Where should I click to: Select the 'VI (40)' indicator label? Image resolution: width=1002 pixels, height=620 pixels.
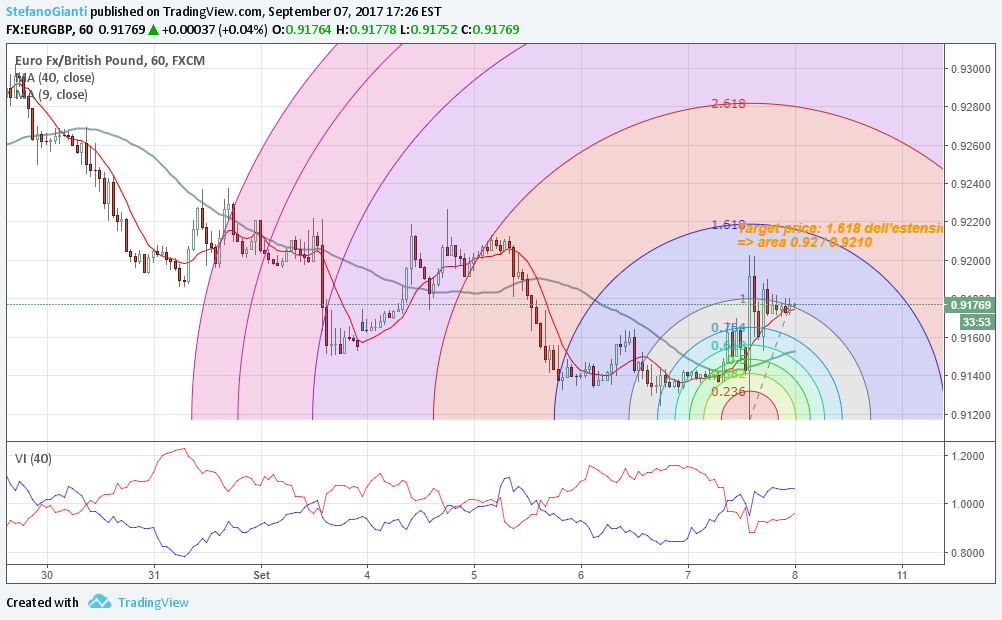coord(33,458)
